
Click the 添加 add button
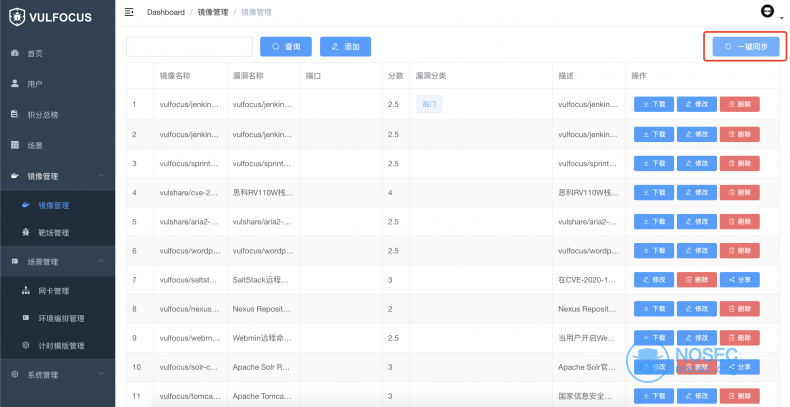click(346, 47)
